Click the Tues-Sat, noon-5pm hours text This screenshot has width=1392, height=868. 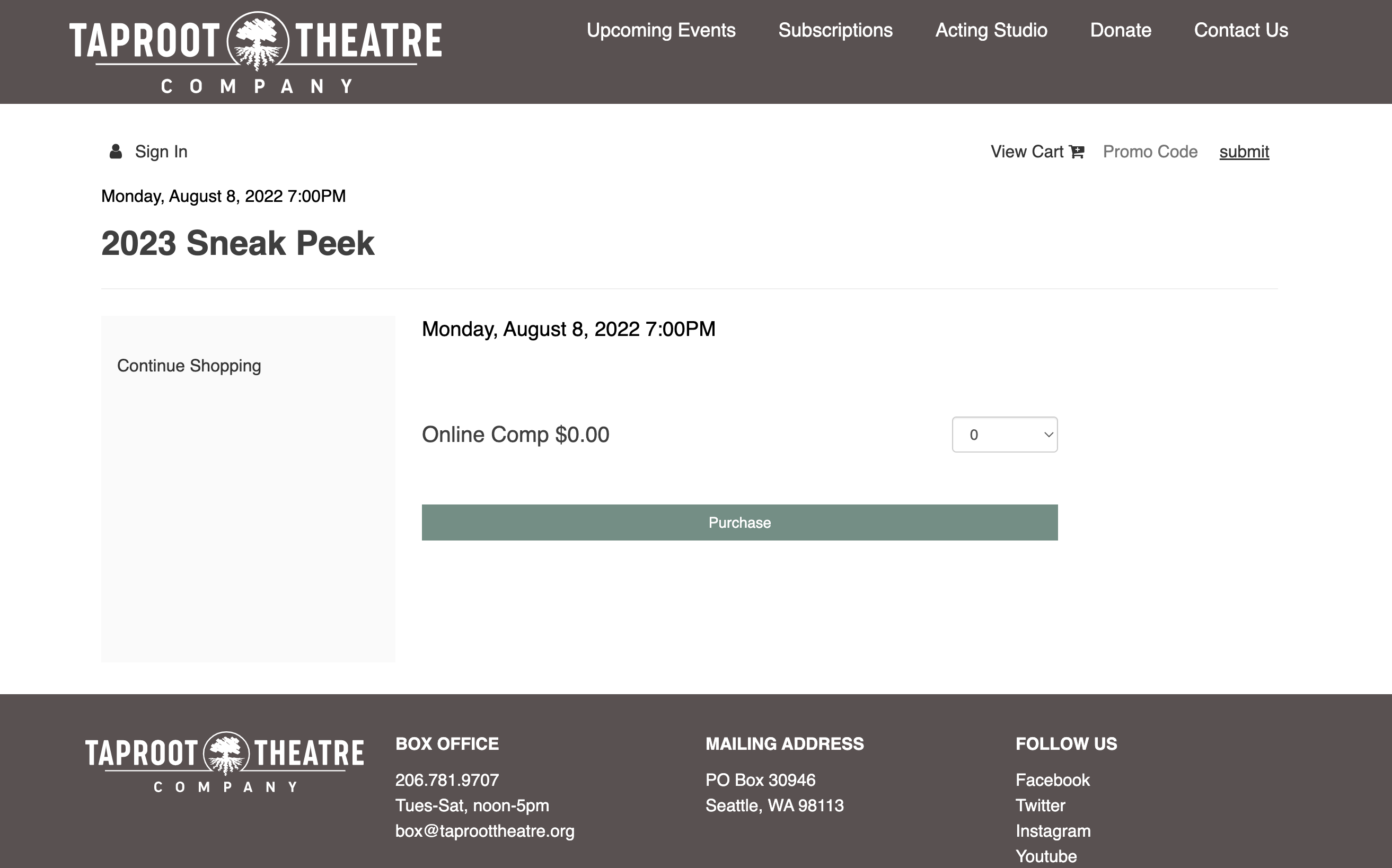click(472, 805)
